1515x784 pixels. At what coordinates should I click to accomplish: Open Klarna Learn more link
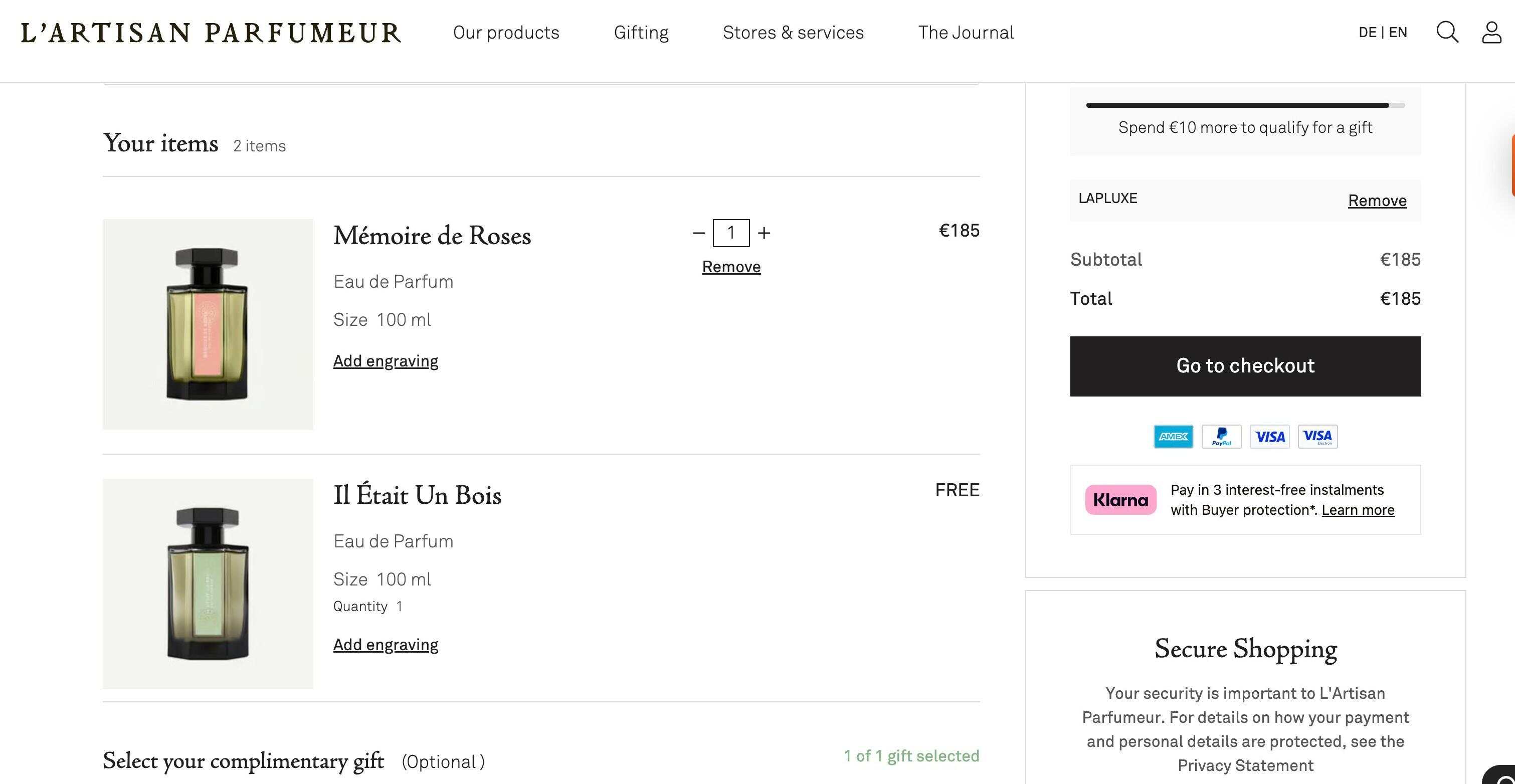[x=1358, y=510]
